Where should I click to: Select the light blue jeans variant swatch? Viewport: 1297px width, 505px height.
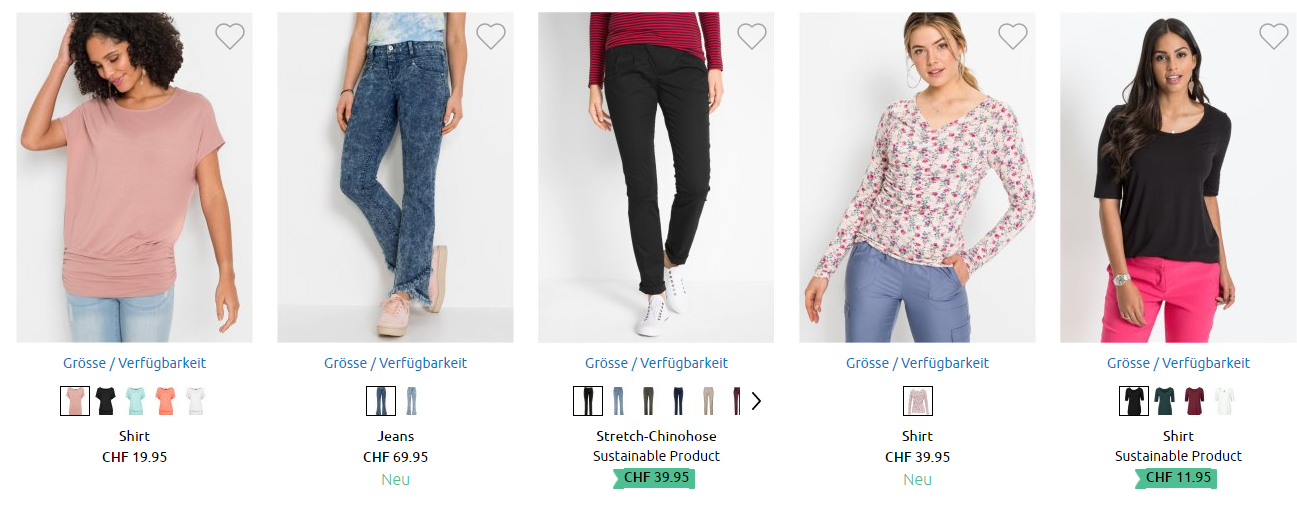pos(411,401)
